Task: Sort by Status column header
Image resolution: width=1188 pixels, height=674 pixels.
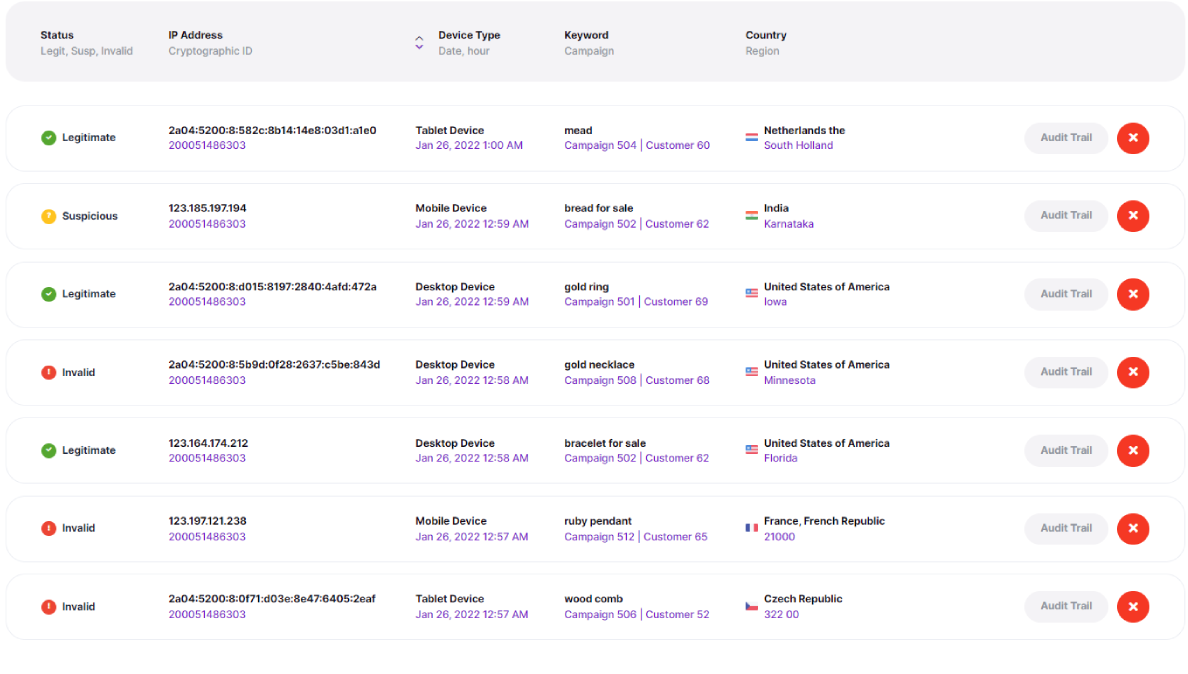Action: pos(57,35)
